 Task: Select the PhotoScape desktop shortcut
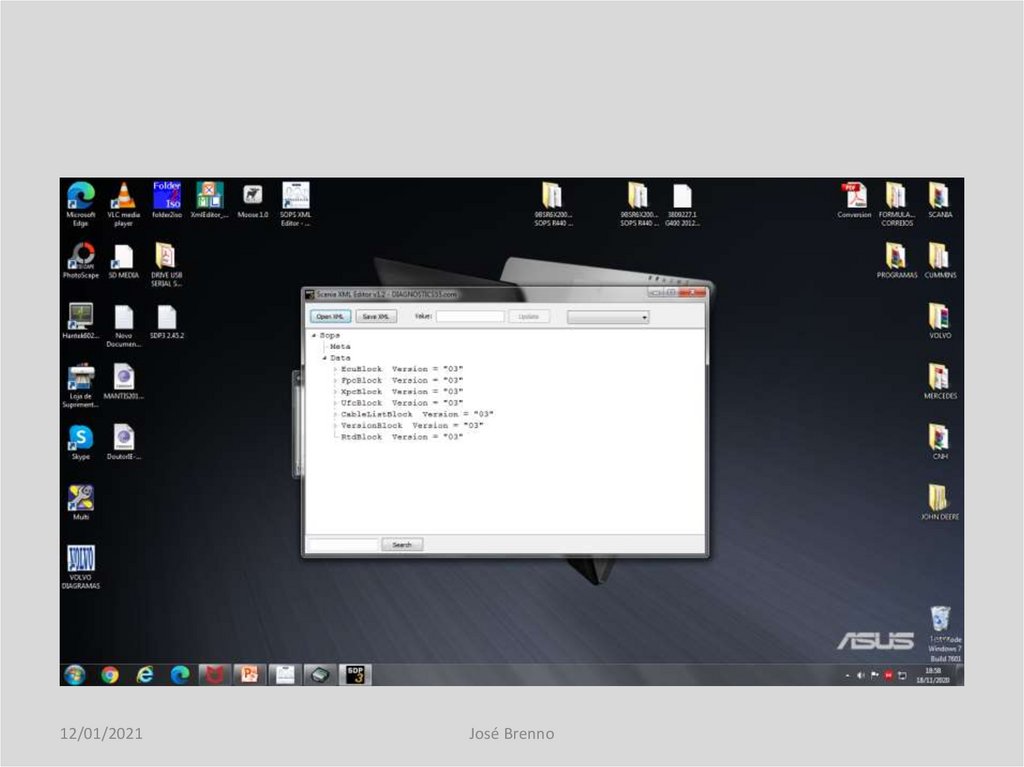point(81,260)
